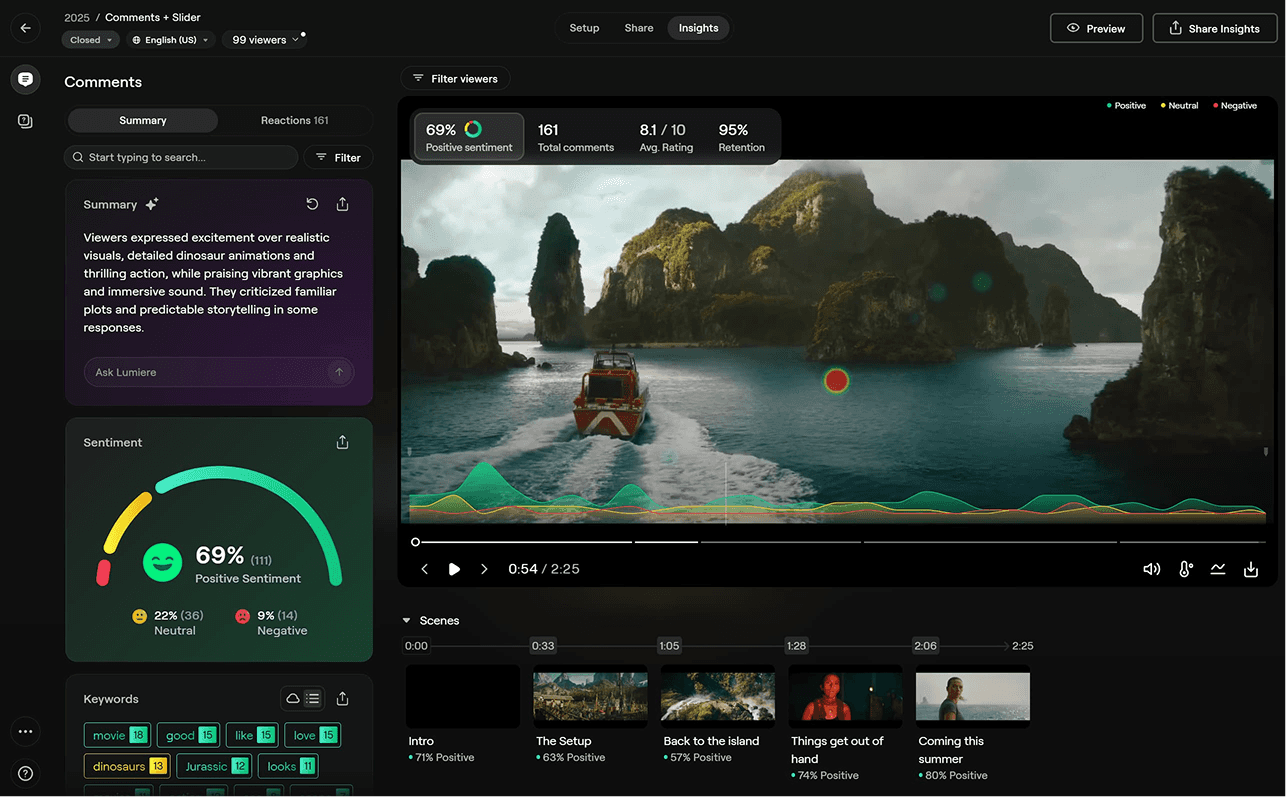Select the 8.1 / 10 Avg. Rating metric
Image resolution: width=1286 pixels, height=797 pixels.
tap(666, 137)
